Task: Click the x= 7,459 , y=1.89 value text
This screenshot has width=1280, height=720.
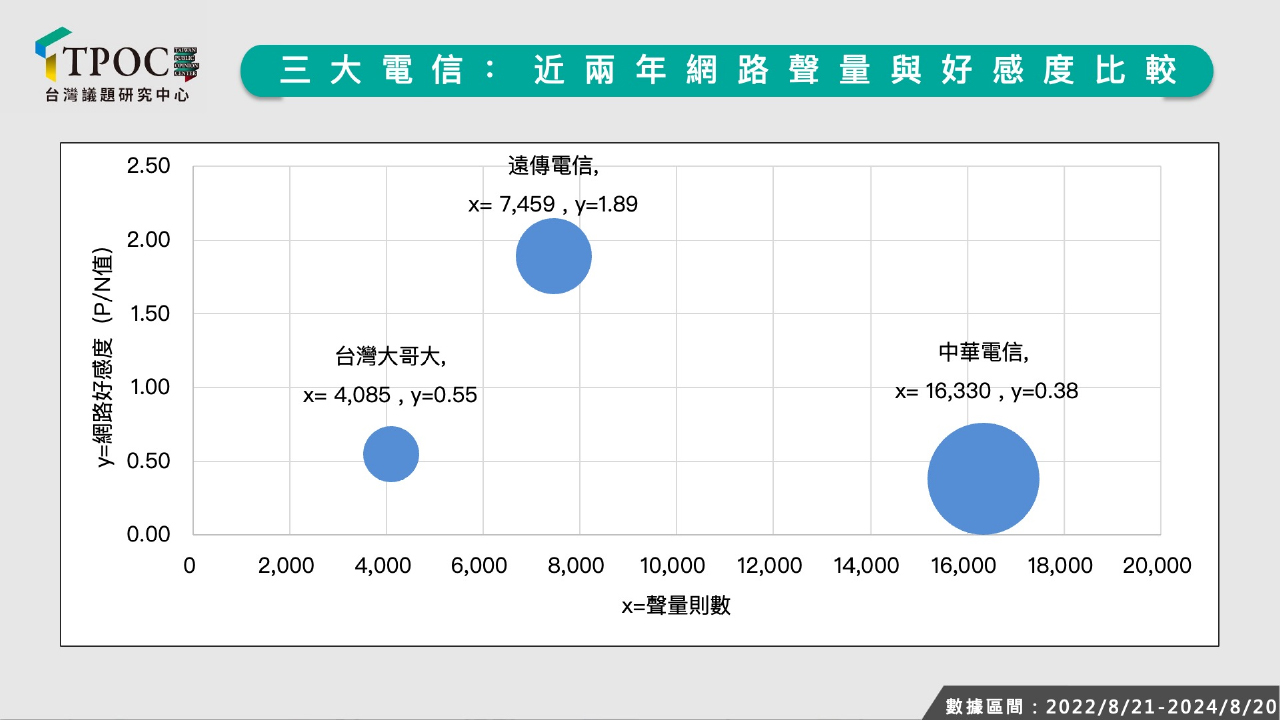Action: click(553, 205)
